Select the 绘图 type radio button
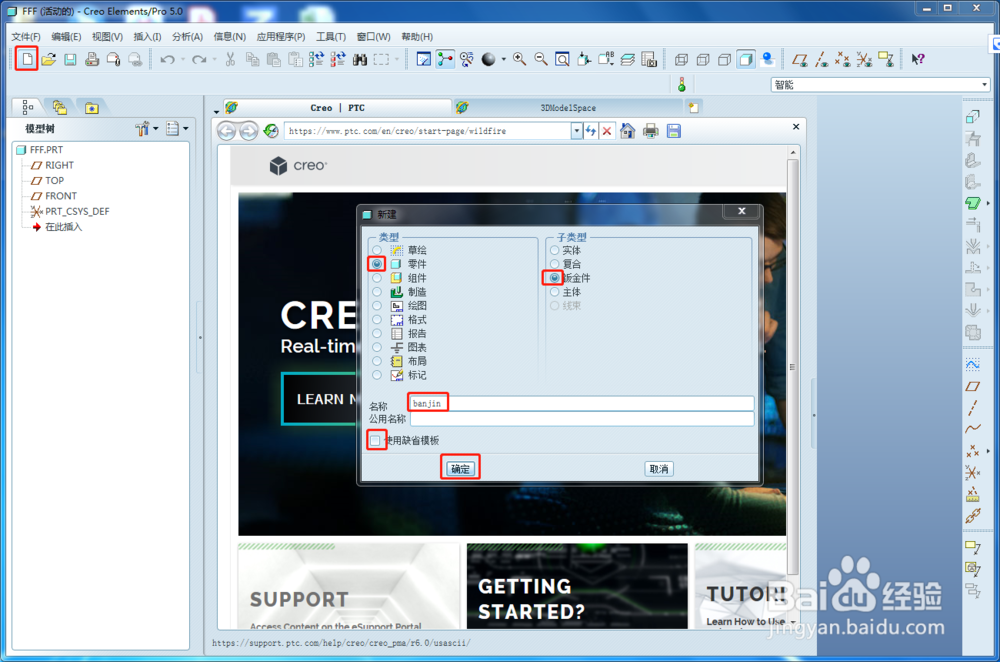 point(377,305)
